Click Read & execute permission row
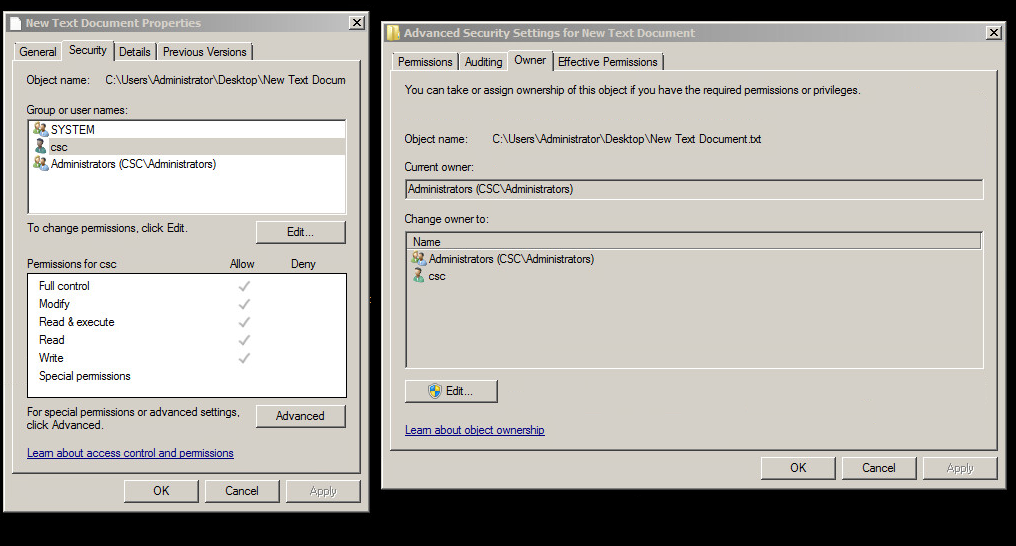 pyautogui.click(x=187, y=322)
